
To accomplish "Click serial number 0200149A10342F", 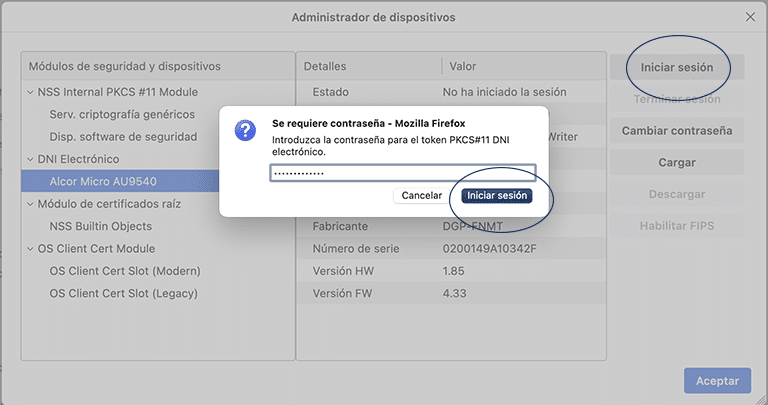I will (x=489, y=249).
